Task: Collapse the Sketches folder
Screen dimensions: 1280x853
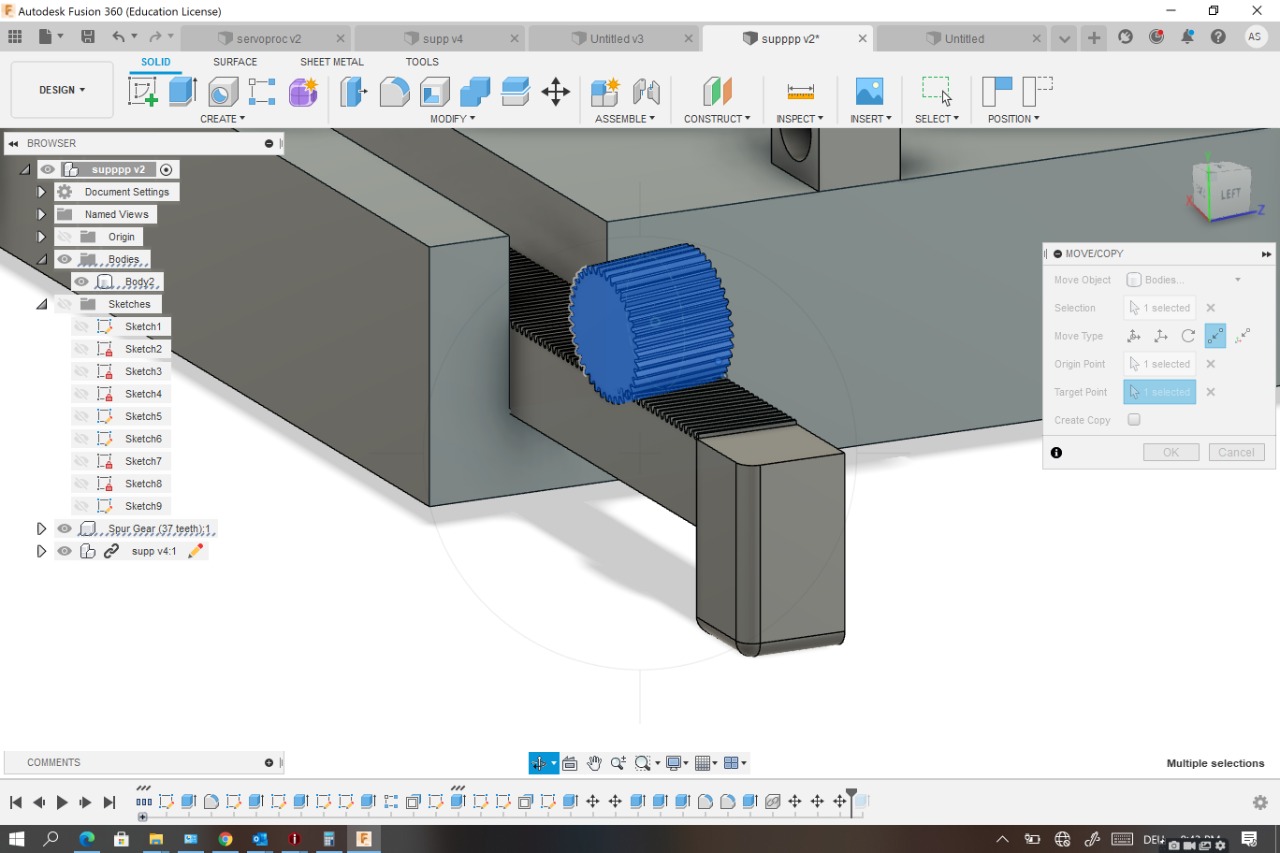Action: (41, 304)
